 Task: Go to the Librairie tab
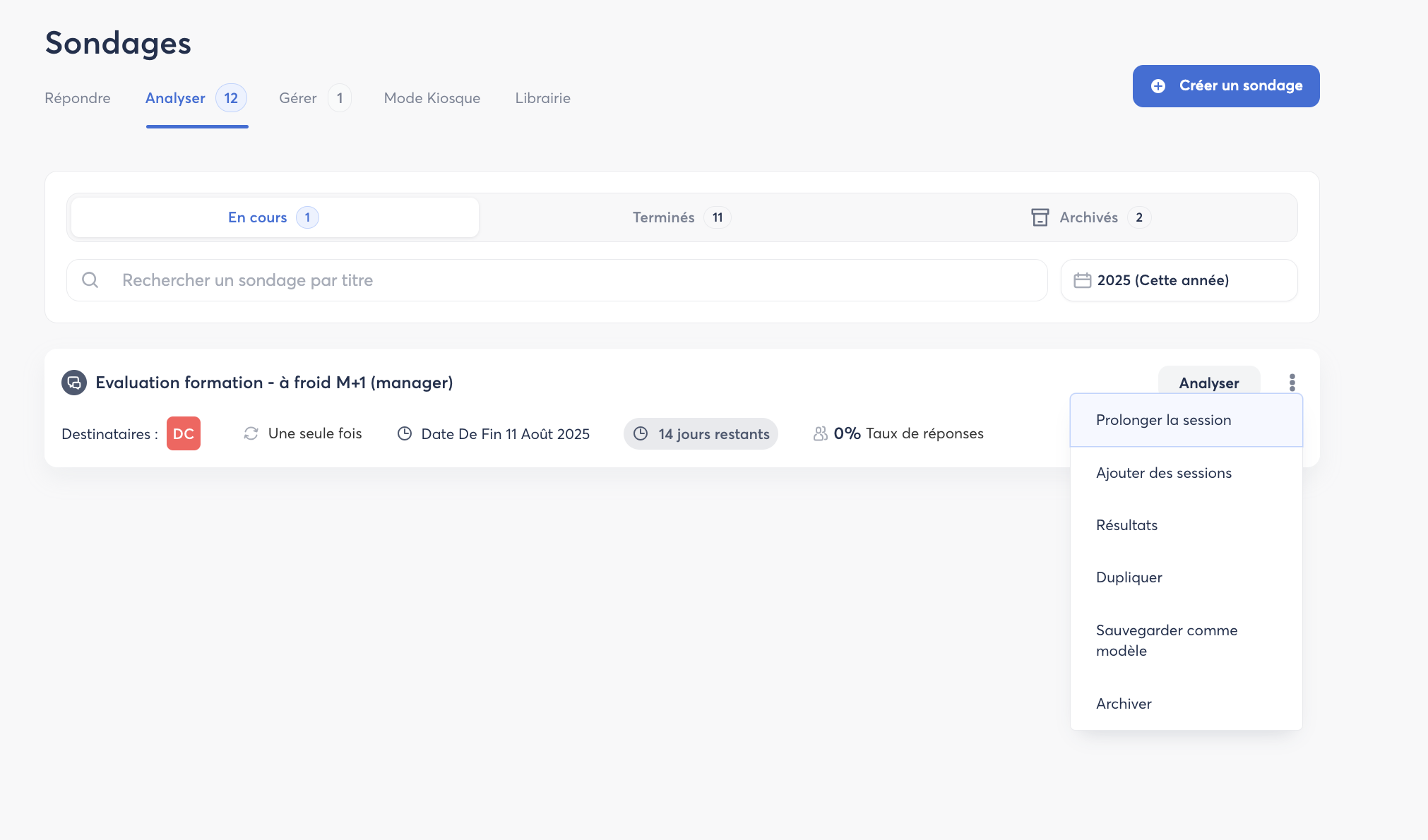pyautogui.click(x=542, y=98)
